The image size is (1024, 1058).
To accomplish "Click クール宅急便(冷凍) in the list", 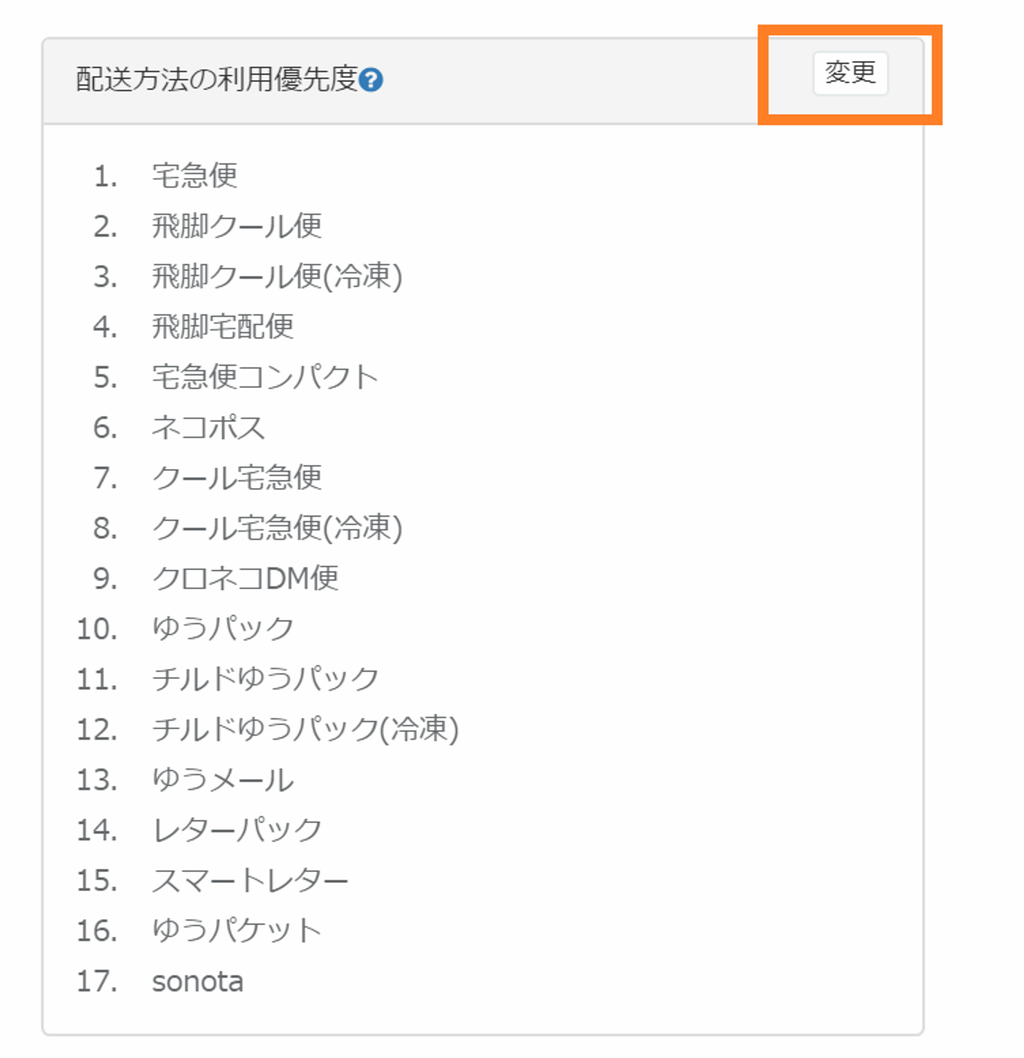I will click(276, 527).
